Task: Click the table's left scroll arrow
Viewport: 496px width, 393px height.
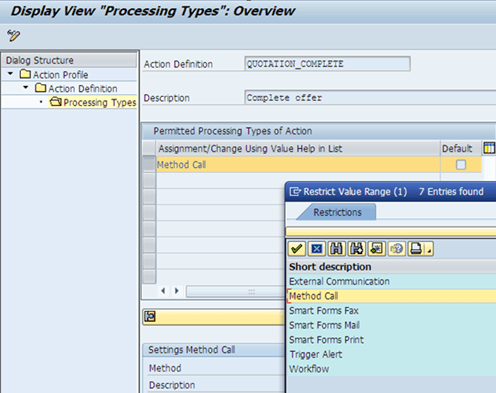Action: click(x=163, y=291)
